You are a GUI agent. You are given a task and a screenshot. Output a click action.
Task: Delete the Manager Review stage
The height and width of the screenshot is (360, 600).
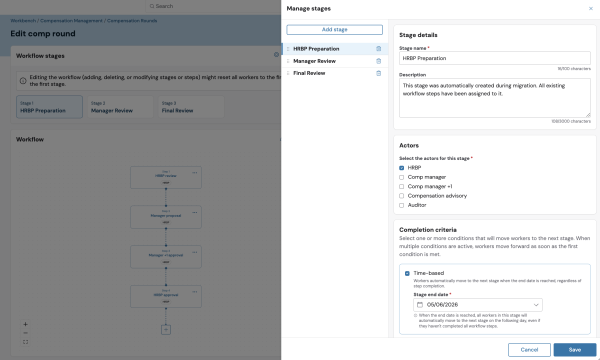tap(378, 61)
